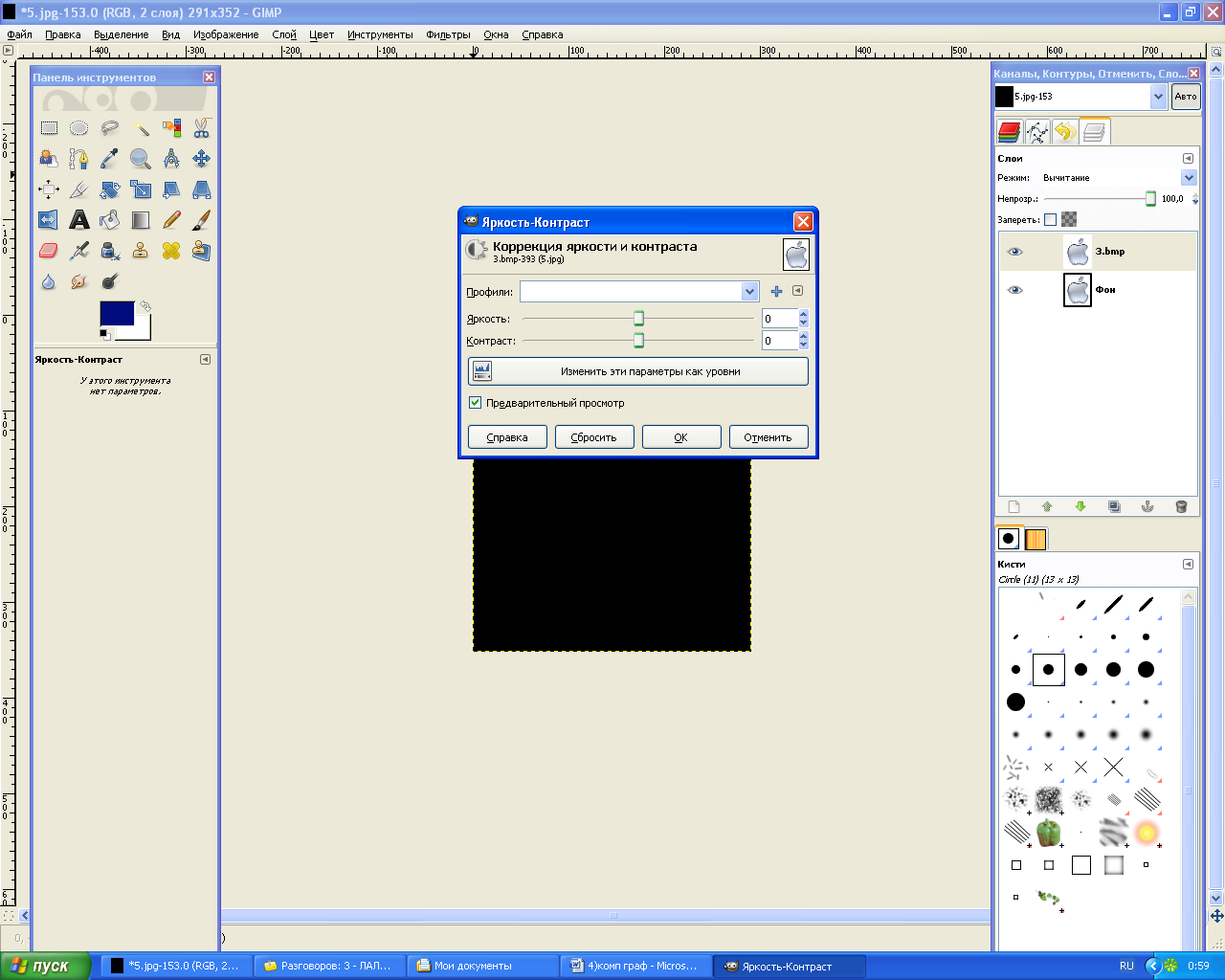Select the Flip tool
The image size is (1225, 980).
[x=49, y=220]
